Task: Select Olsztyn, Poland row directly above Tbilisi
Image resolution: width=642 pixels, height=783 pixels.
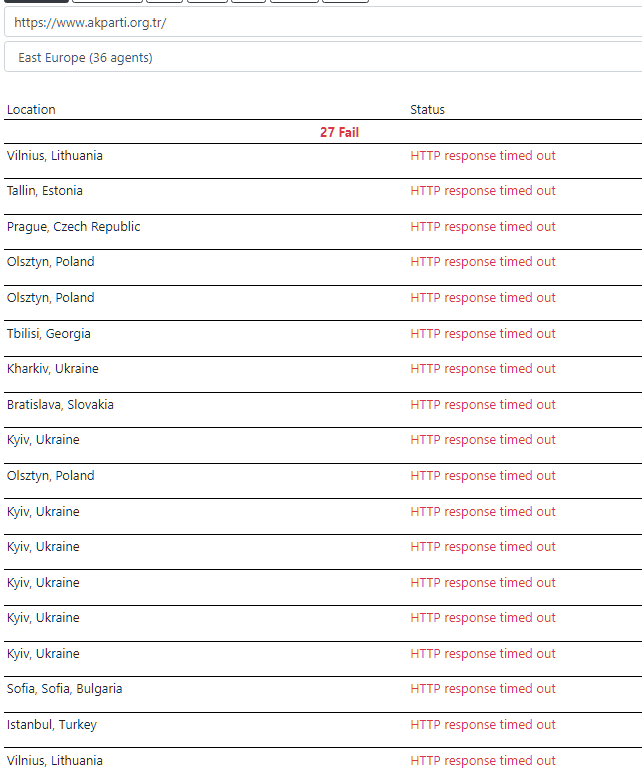Action: pyautogui.click(x=50, y=298)
